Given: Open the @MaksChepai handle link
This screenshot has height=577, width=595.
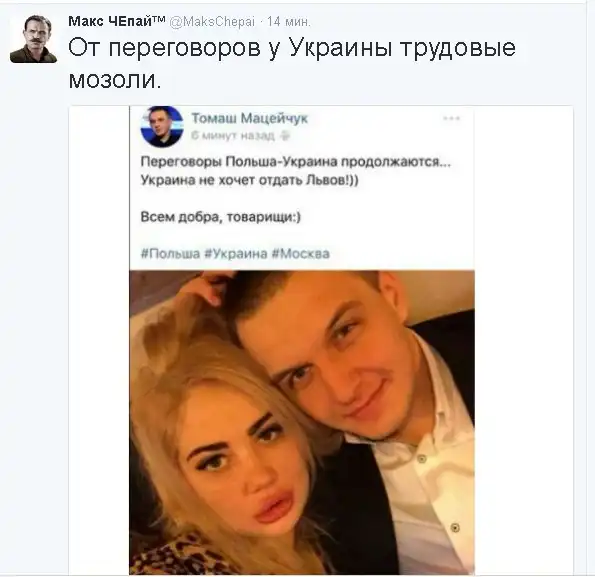Looking at the screenshot, I should click(x=212, y=22).
